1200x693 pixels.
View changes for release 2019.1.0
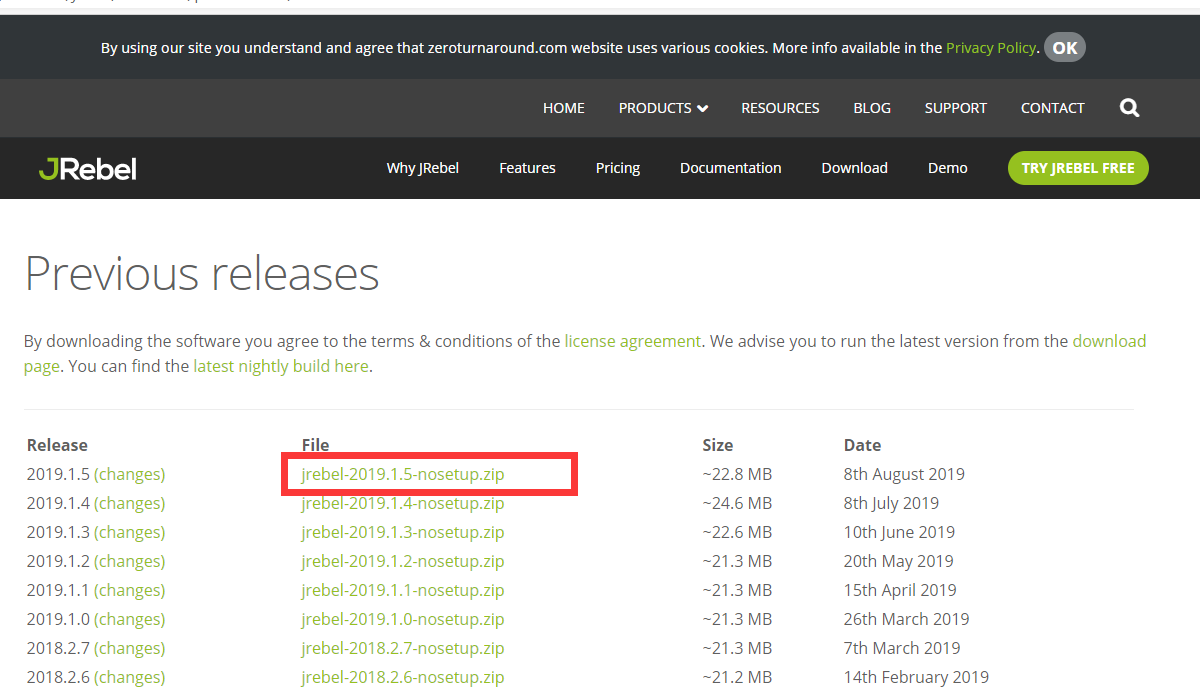tap(130, 619)
